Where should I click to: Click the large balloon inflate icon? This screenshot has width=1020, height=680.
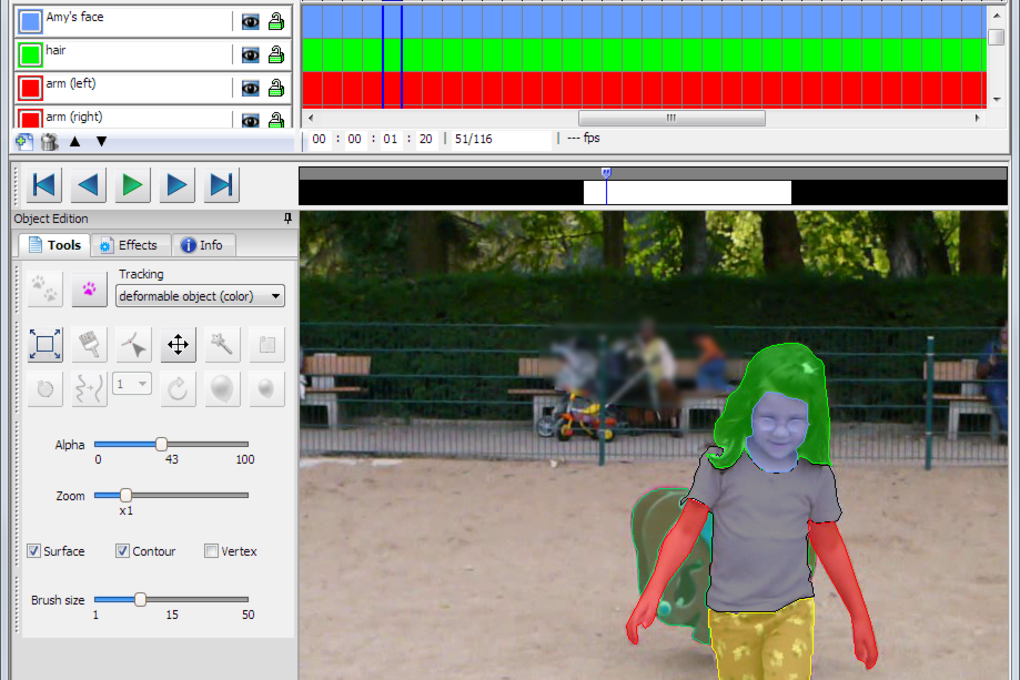(x=222, y=389)
